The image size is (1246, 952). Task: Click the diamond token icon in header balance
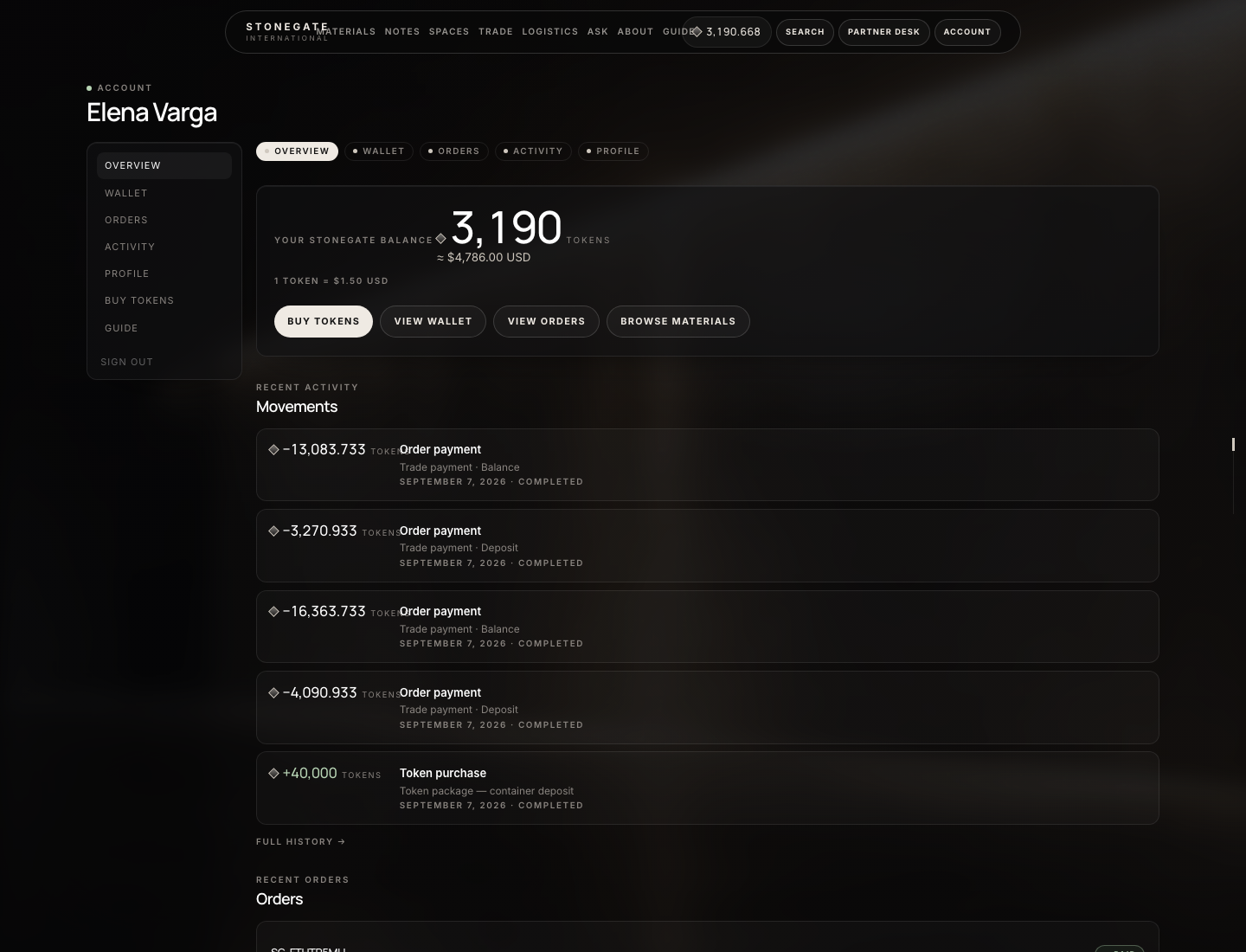pyautogui.click(x=697, y=32)
